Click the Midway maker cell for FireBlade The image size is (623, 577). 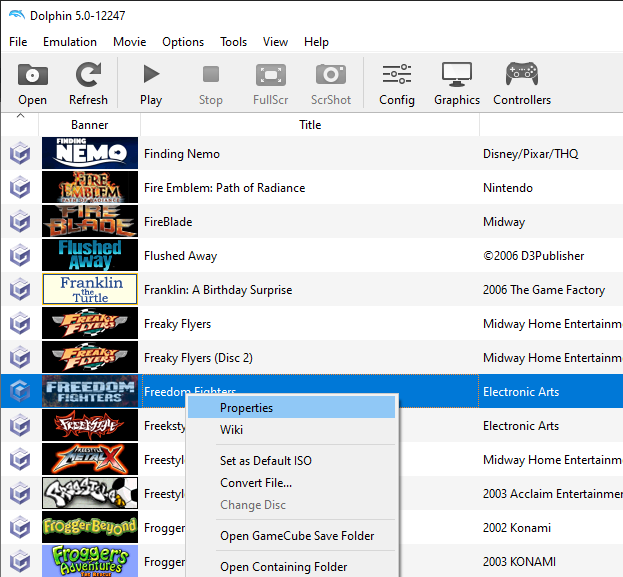point(504,222)
